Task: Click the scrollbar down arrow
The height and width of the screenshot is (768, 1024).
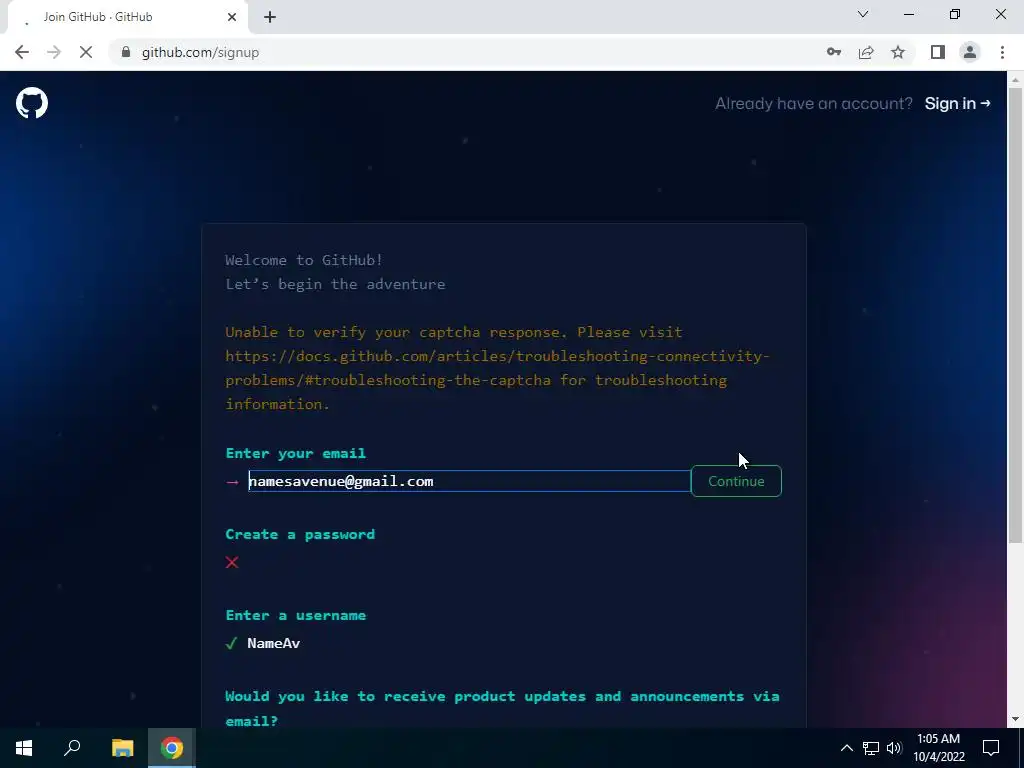Action: 1016,720
